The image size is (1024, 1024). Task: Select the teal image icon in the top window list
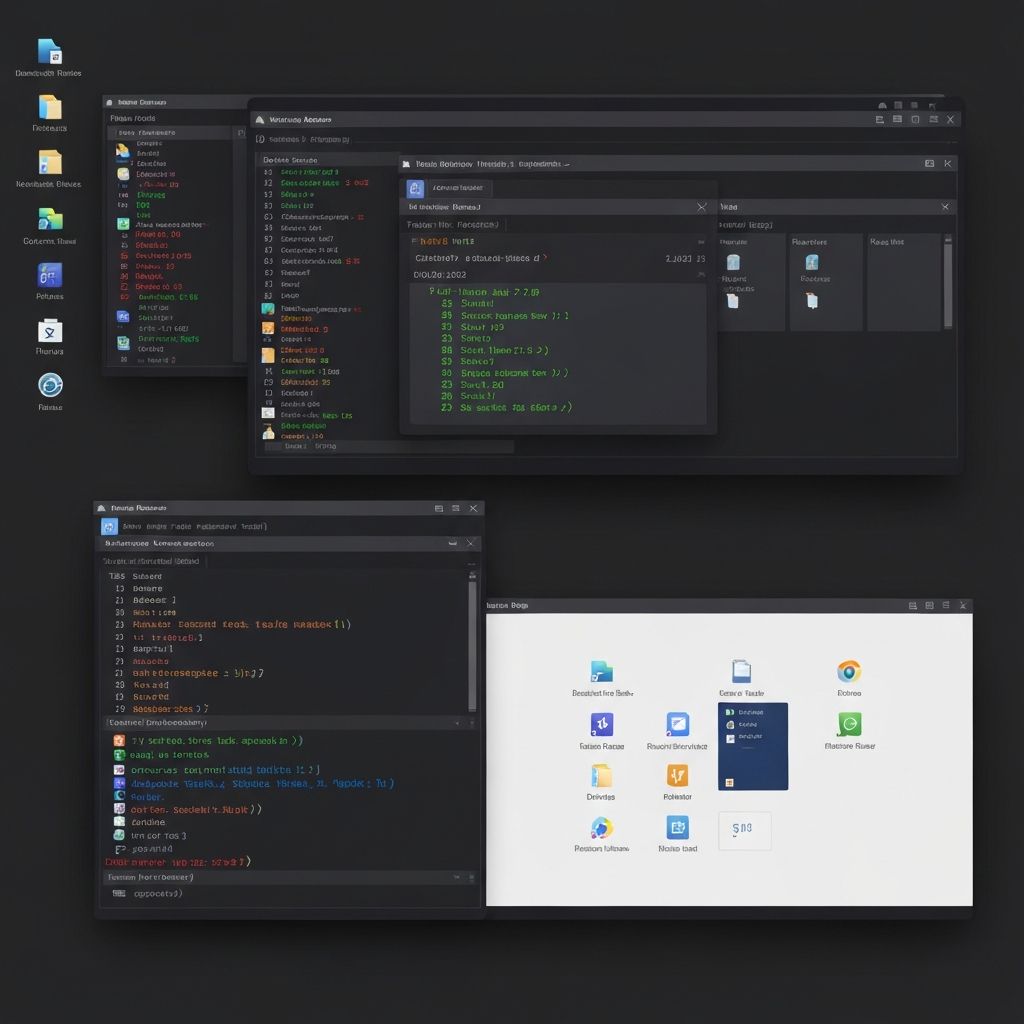point(268,309)
